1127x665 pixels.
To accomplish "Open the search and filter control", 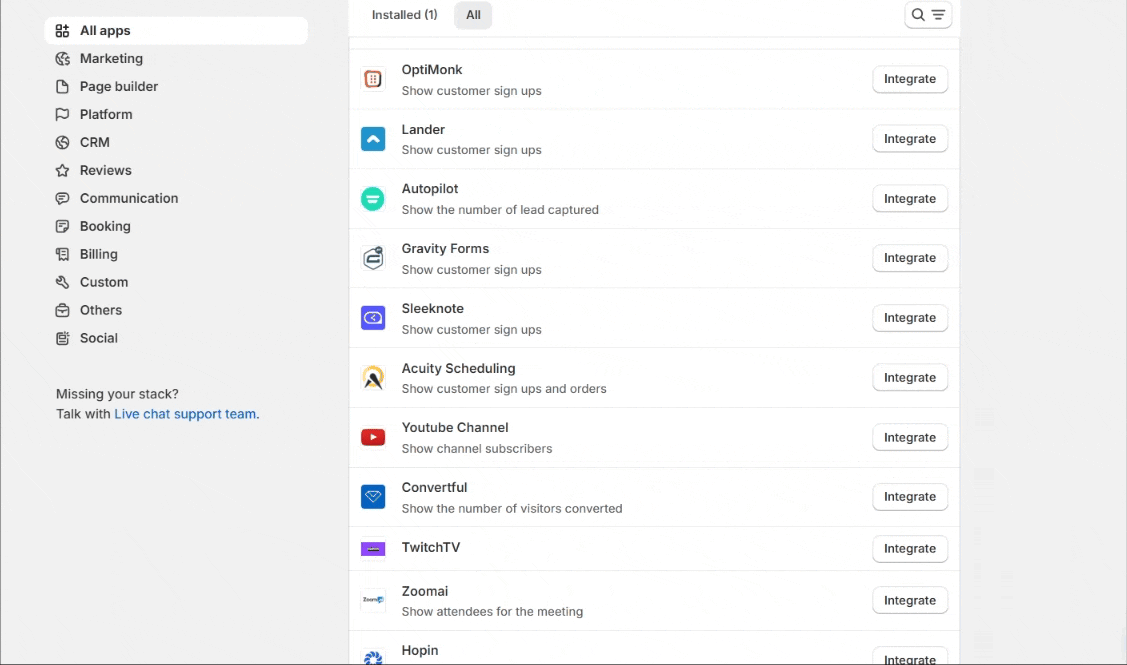I will (928, 15).
